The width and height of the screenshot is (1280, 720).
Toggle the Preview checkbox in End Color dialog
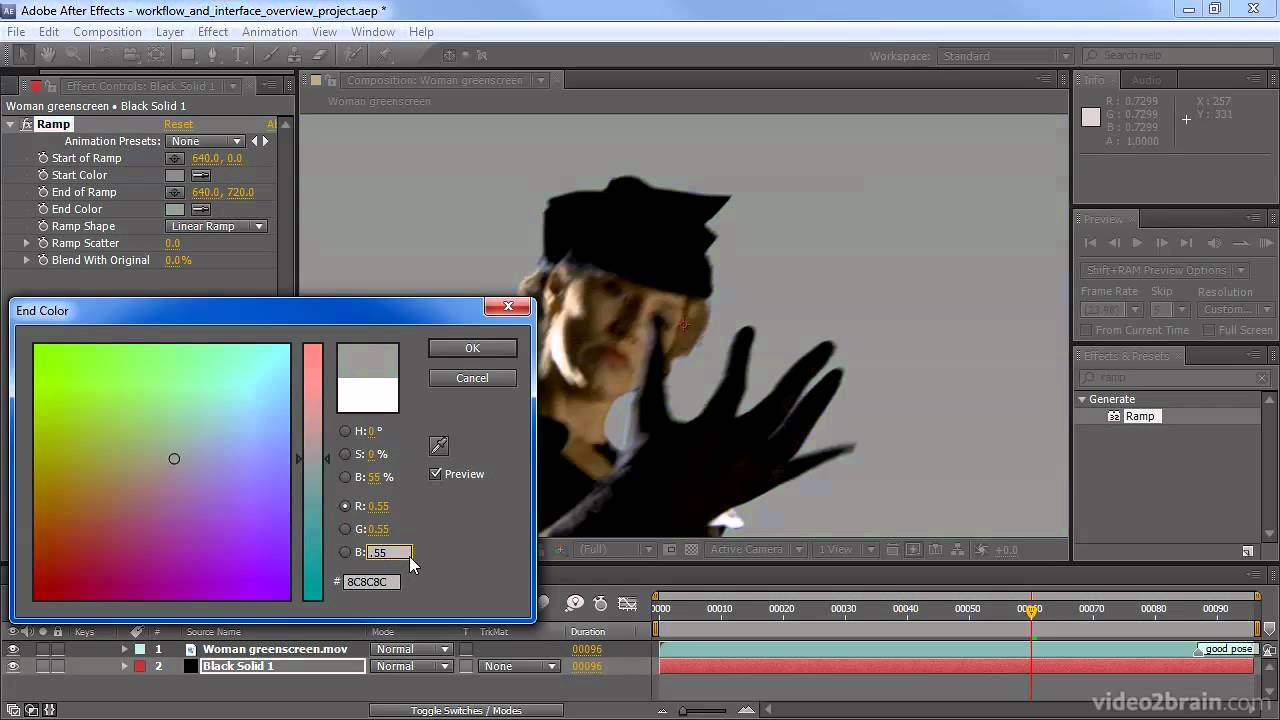point(436,474)
